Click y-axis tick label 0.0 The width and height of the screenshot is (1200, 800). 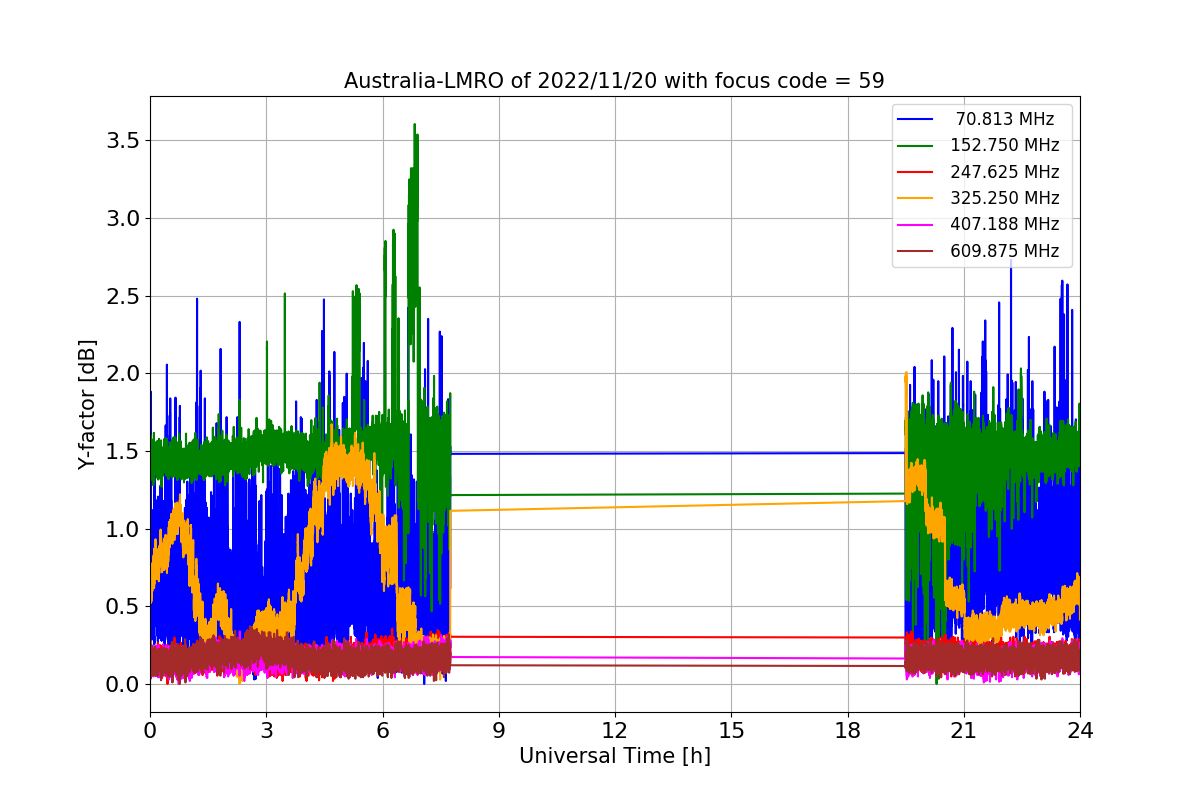122,684
